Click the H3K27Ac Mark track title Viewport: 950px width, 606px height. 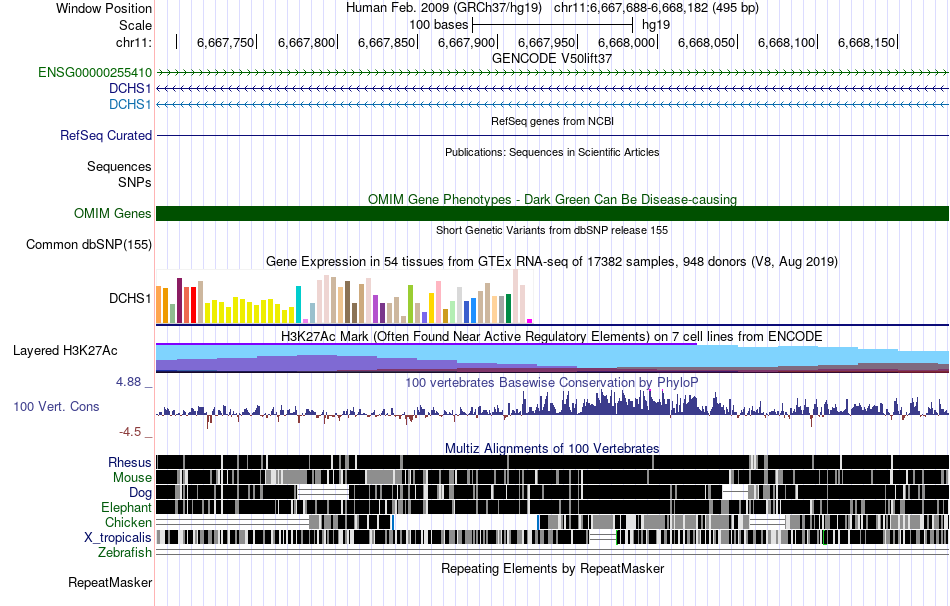coord(552,336)
